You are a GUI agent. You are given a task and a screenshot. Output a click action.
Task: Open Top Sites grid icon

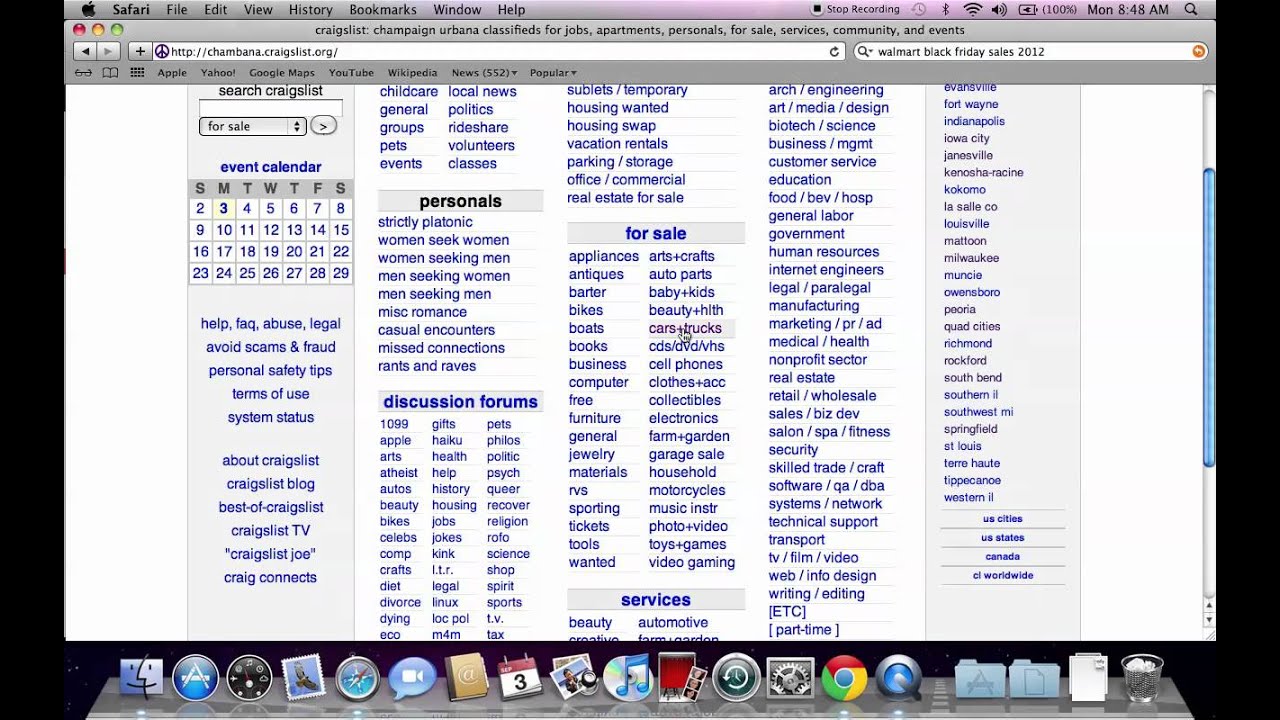click(x=137, y=72)
